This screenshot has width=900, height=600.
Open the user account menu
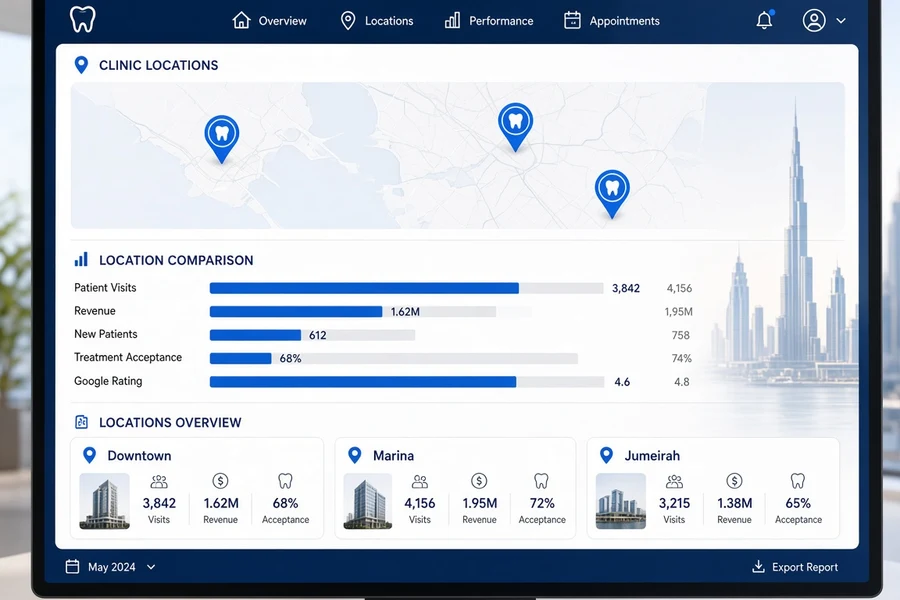(x=824, y=21)
